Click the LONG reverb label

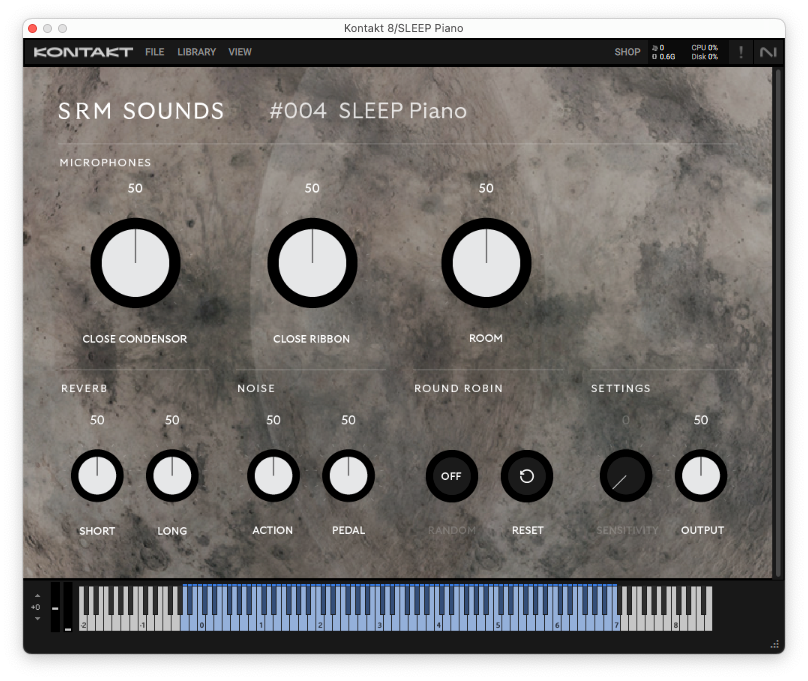(x=172, y=531)
